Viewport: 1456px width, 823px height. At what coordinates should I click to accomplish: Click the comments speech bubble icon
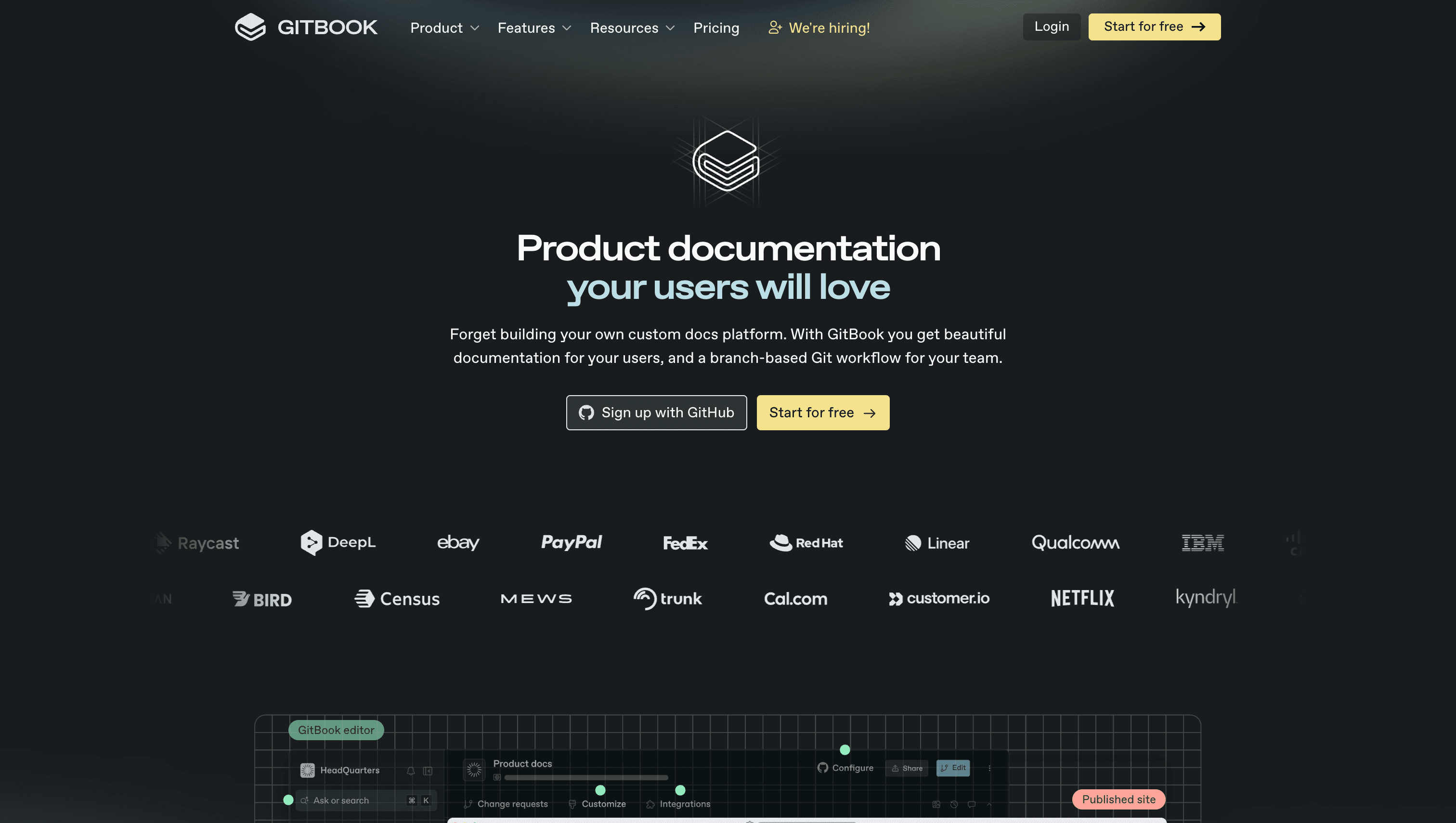(x=972, y=804)
